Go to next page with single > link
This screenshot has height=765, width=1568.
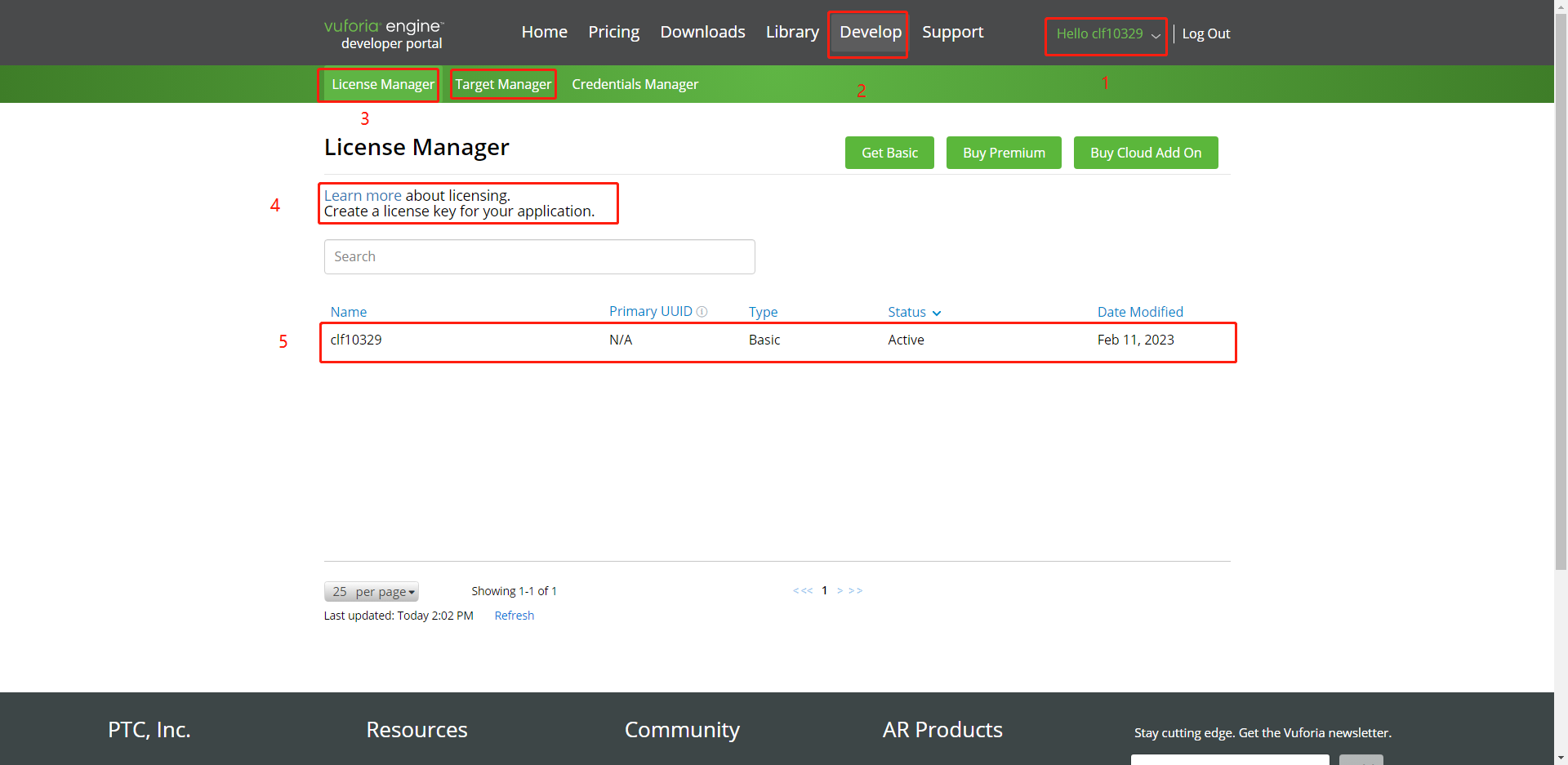pos(840,590)
